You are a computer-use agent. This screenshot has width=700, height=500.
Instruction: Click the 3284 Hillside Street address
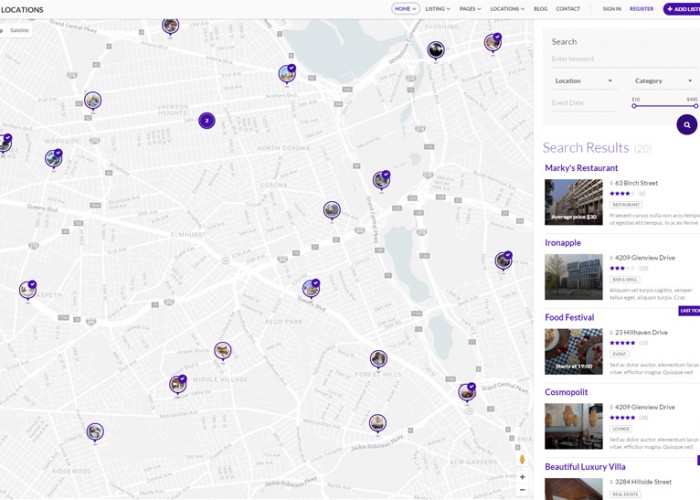point(643,482)
